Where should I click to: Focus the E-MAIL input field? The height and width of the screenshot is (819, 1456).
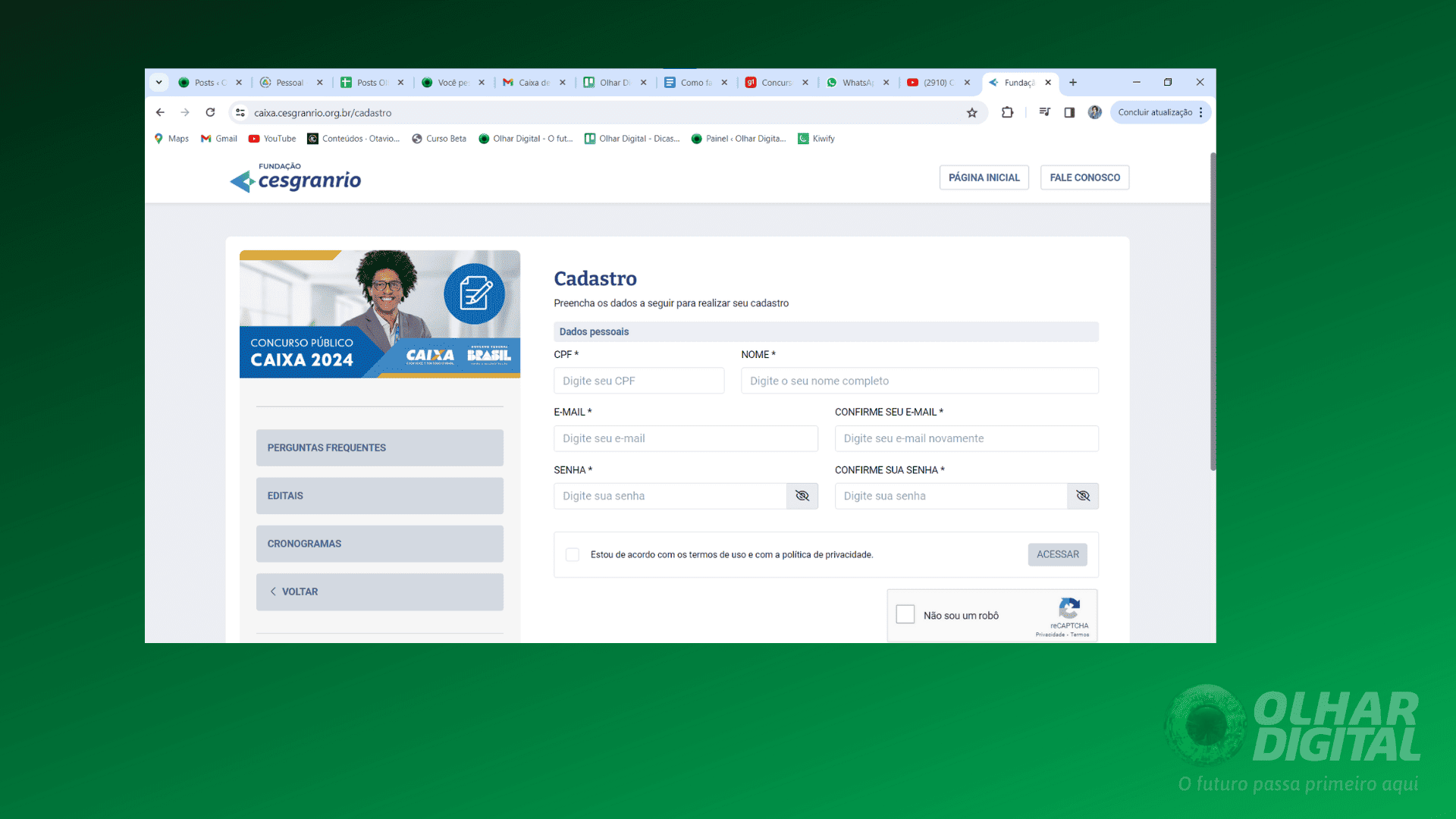(686, 438)
